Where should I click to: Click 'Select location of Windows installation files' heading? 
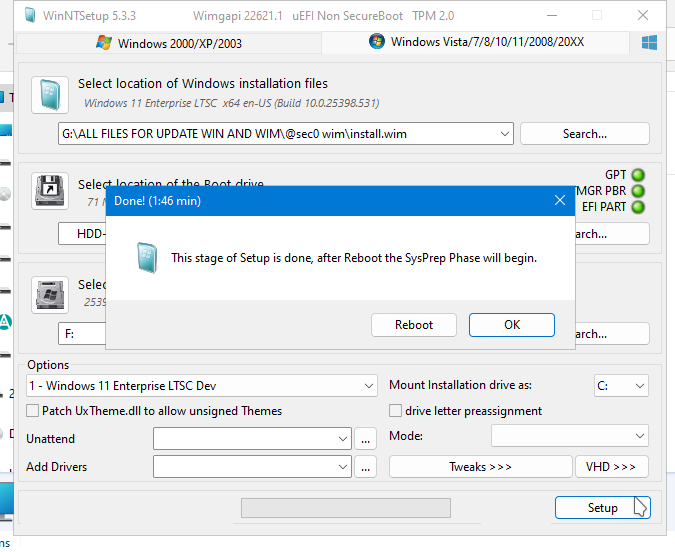[203, 84]
